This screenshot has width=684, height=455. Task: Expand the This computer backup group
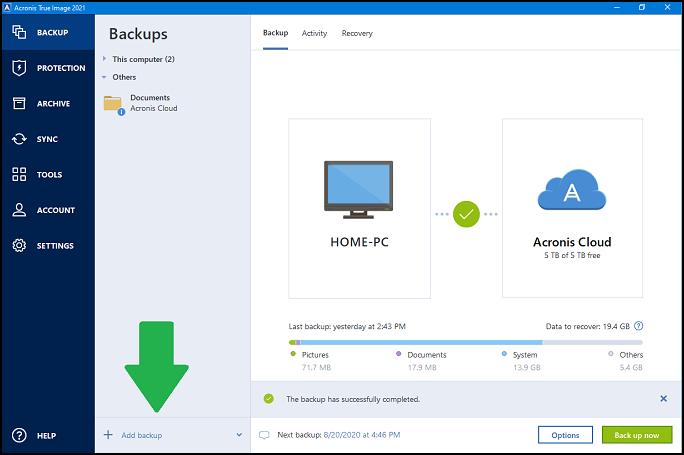pyautogui.click(x=105, y=59)
